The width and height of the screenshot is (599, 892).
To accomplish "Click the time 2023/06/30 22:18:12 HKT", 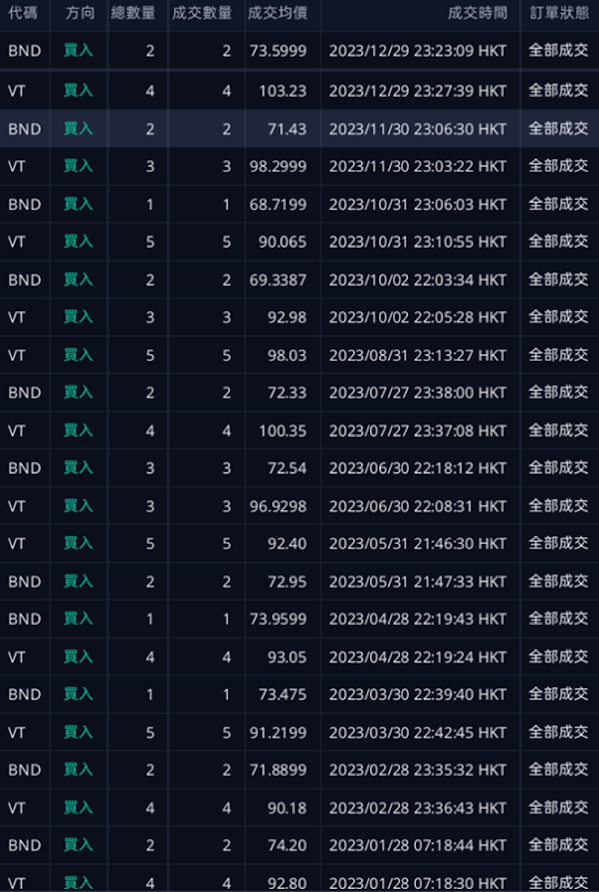I will [418, 468].
